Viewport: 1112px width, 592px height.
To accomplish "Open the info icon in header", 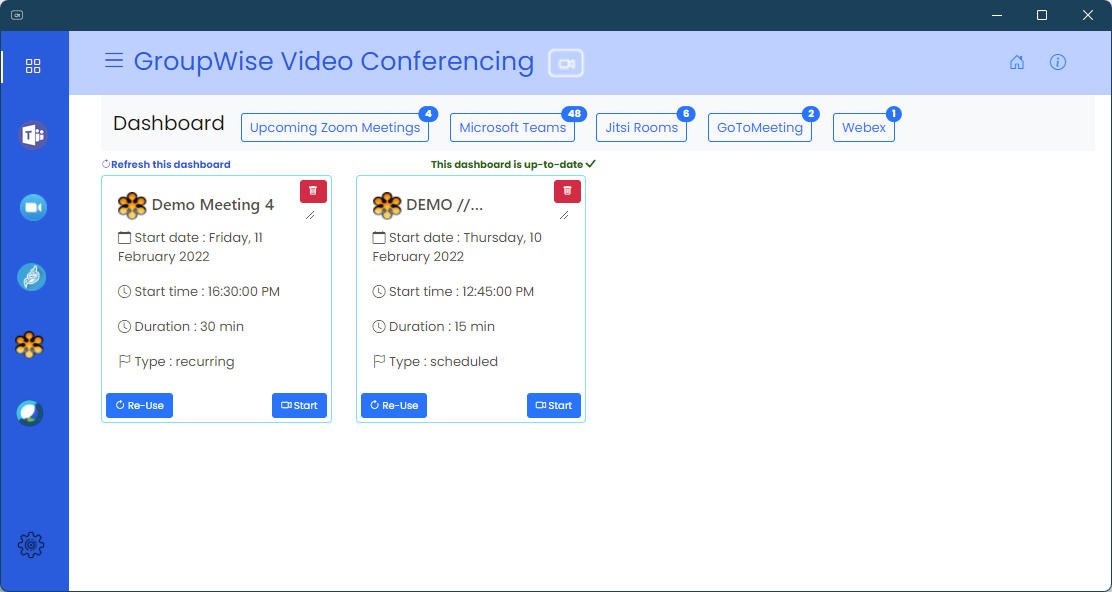I will point(1057,62).
